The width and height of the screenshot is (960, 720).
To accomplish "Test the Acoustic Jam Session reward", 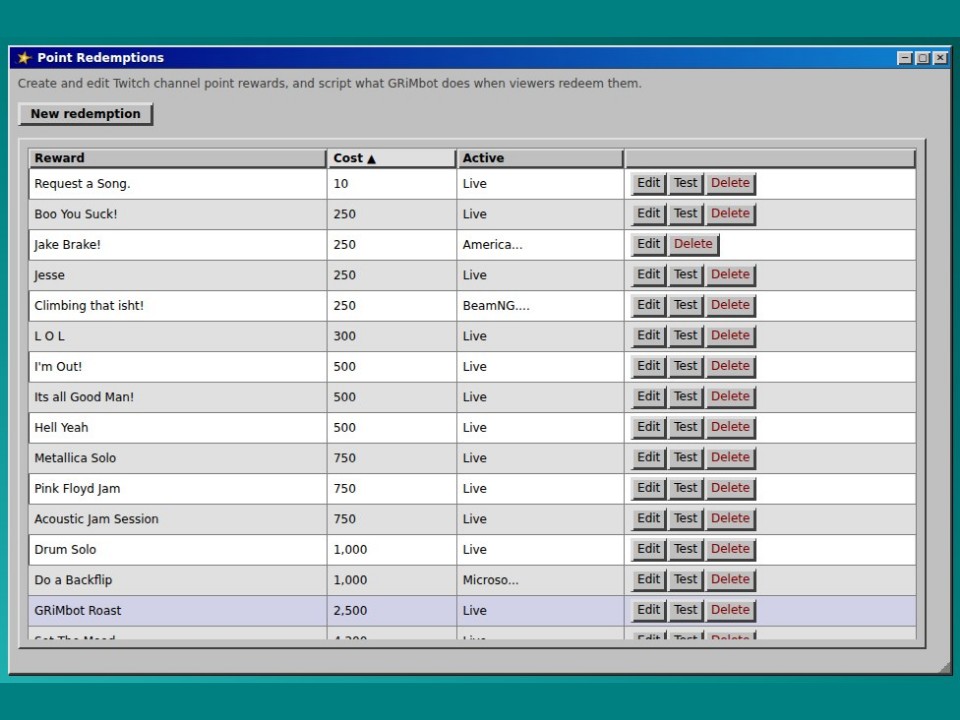I will [x=686, y=519].
